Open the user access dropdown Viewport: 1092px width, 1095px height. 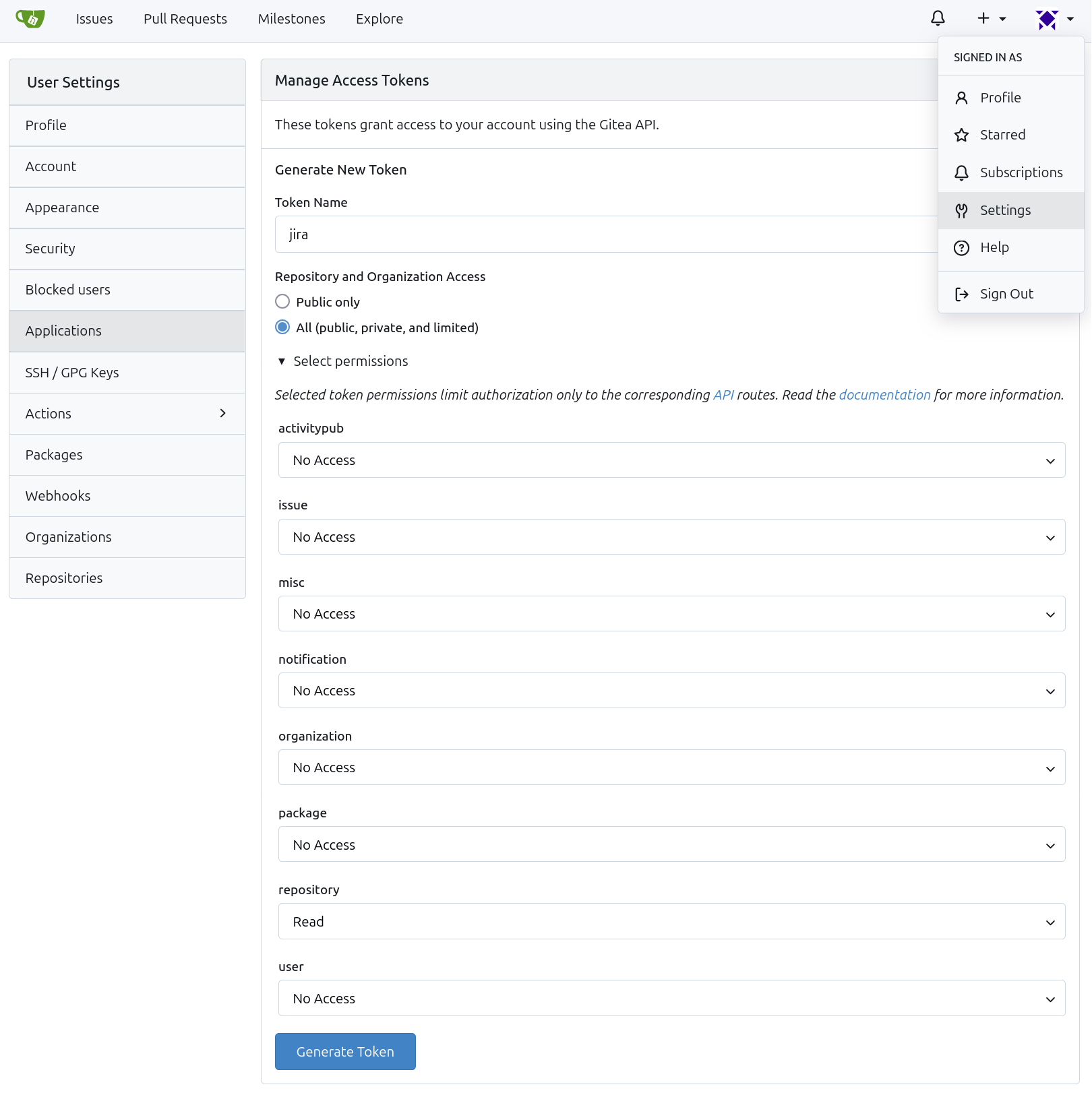click(671, 998)
